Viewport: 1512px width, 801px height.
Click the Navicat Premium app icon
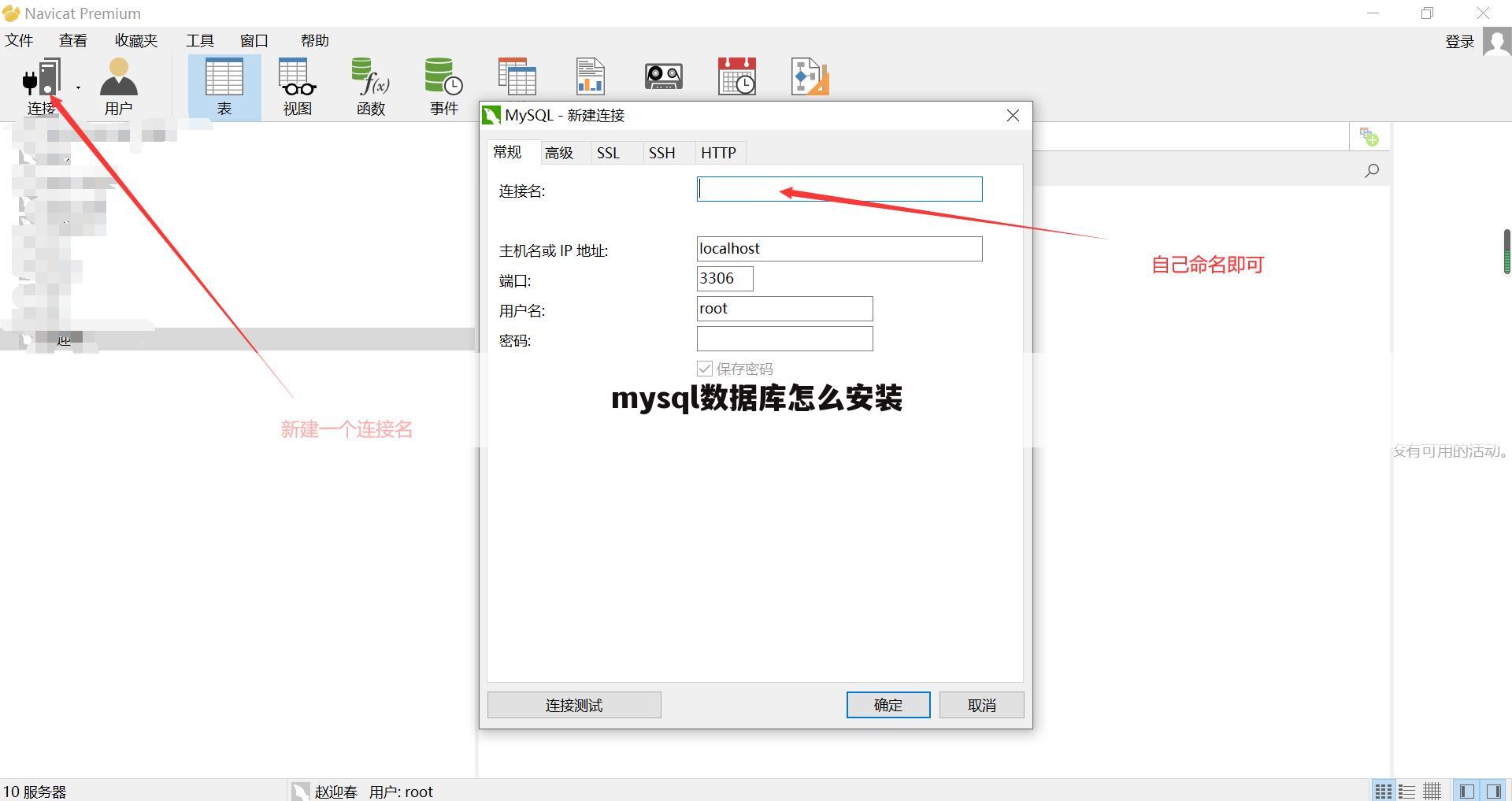click(x=11, y=13)
